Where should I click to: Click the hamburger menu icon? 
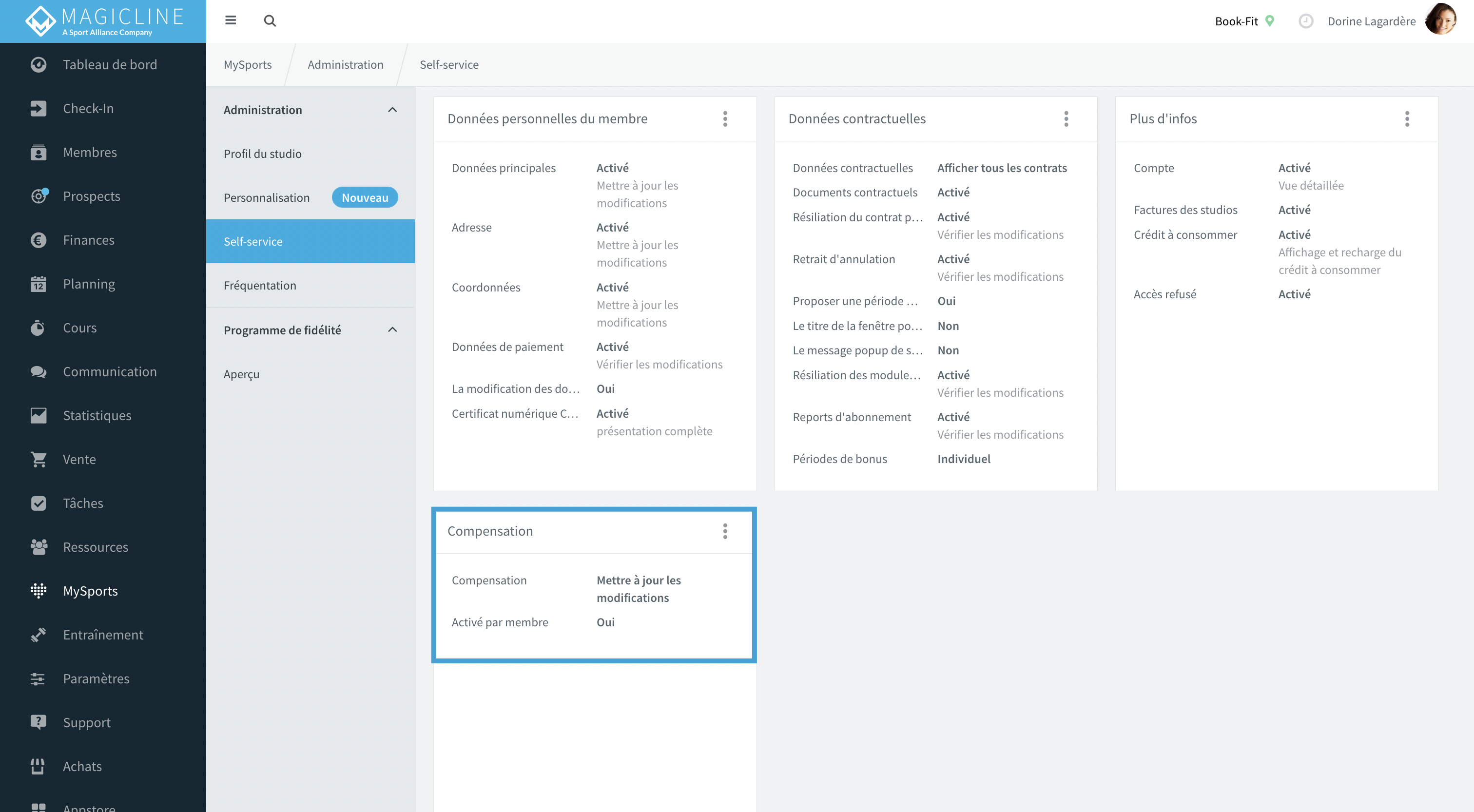coord(231,20)
